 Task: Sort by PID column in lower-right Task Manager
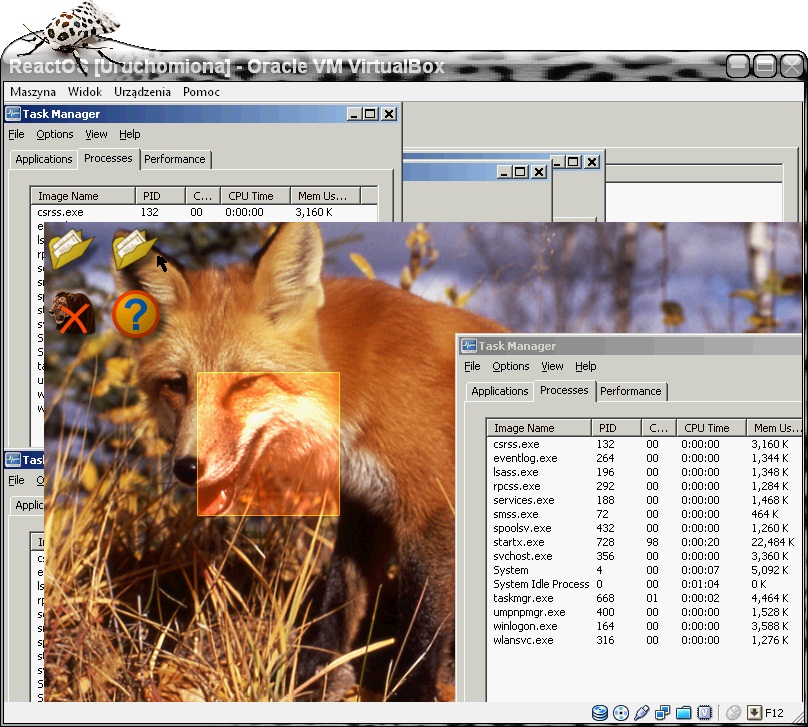click(616, 428)
